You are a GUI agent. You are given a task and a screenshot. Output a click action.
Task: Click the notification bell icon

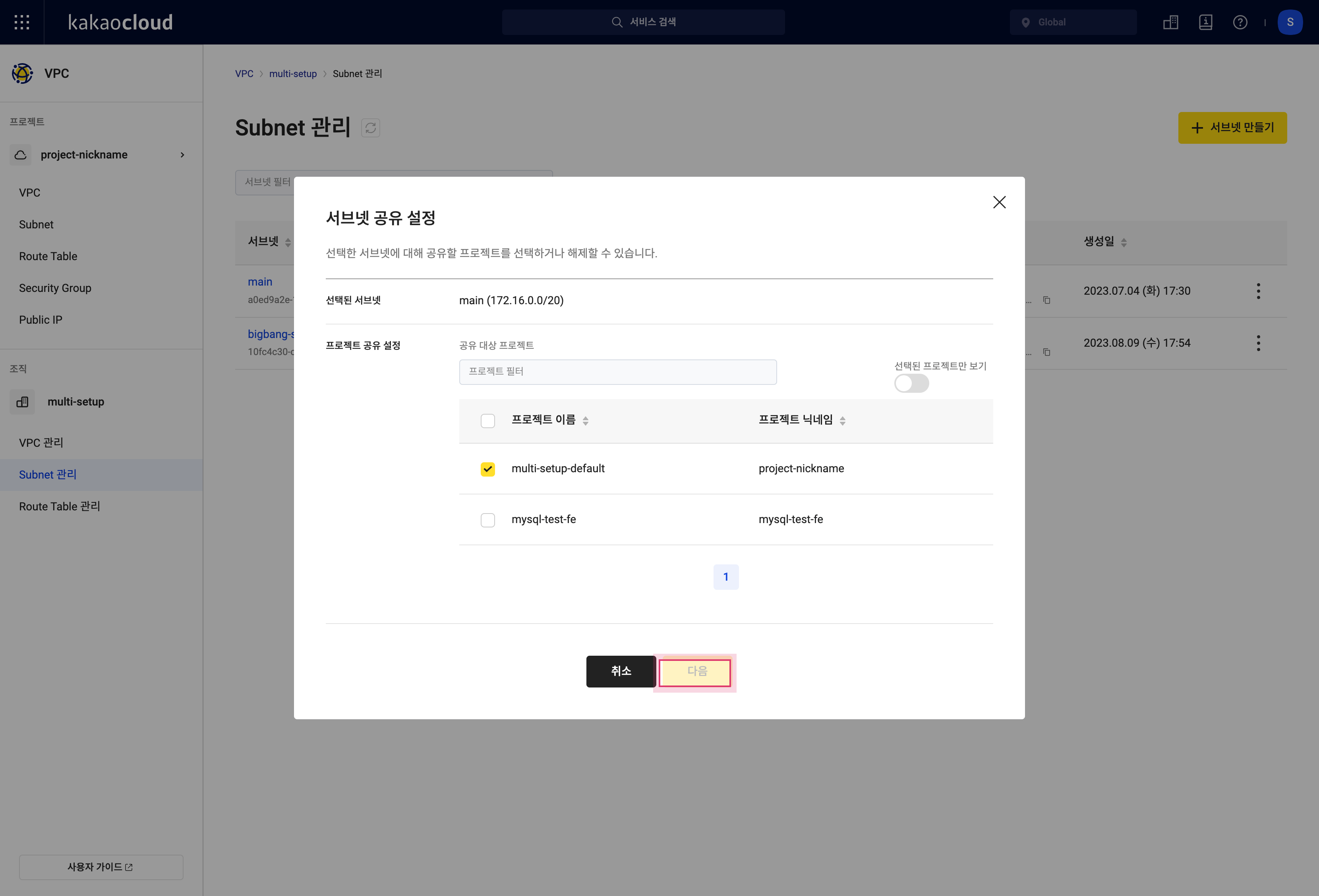[1204, 22]
